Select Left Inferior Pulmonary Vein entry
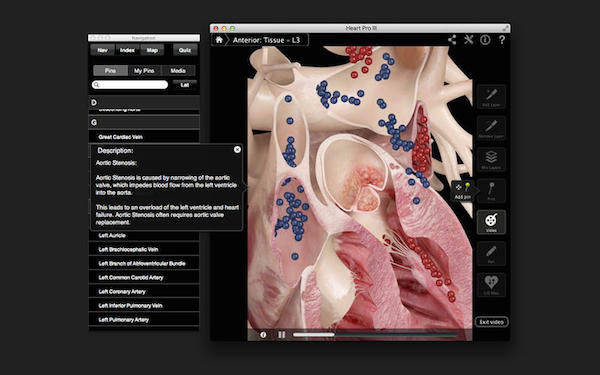This screenshot has height=375, width=600. point(144,305)
